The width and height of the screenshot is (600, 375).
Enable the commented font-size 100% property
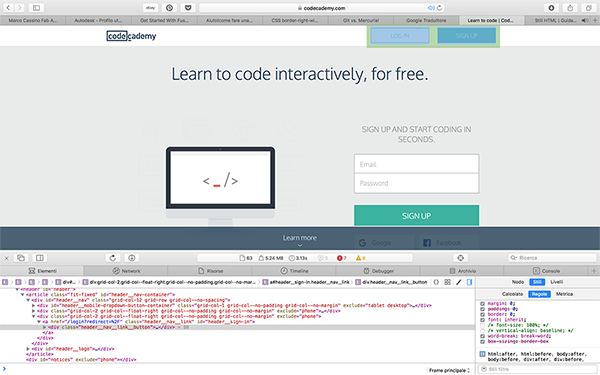[482, 325]
